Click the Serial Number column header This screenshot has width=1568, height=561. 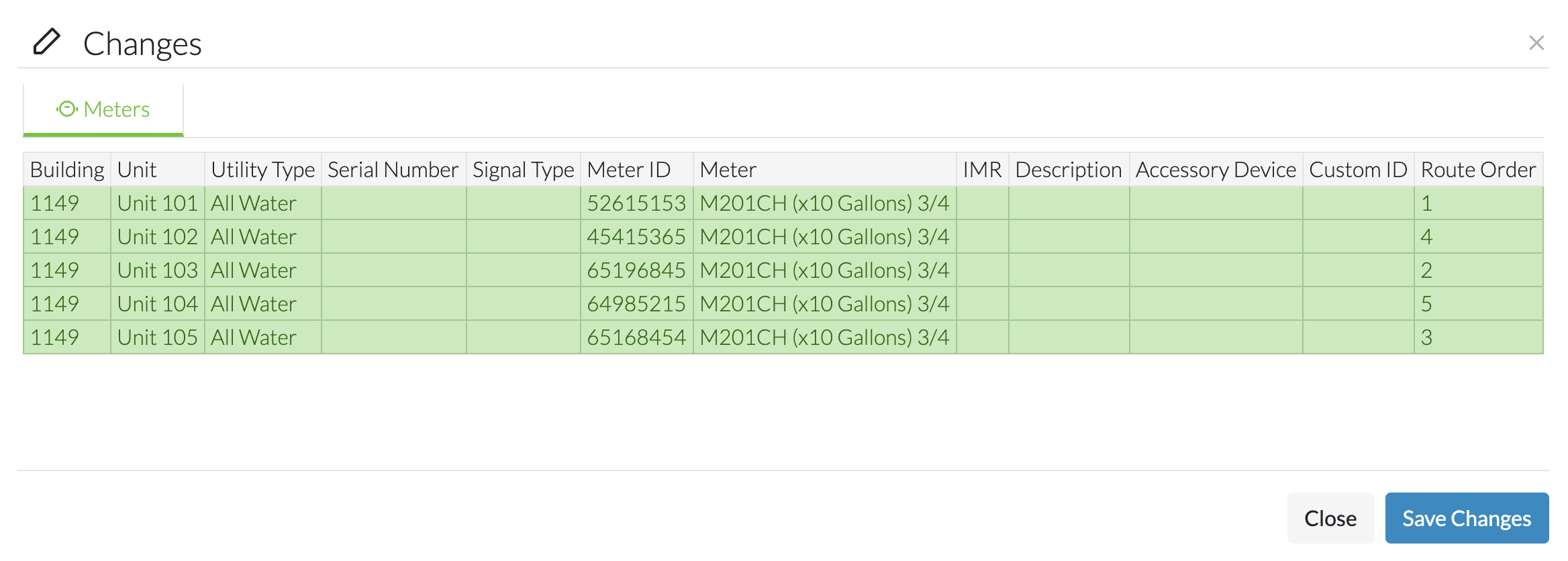pyautogui.click(x=393, y=169)
